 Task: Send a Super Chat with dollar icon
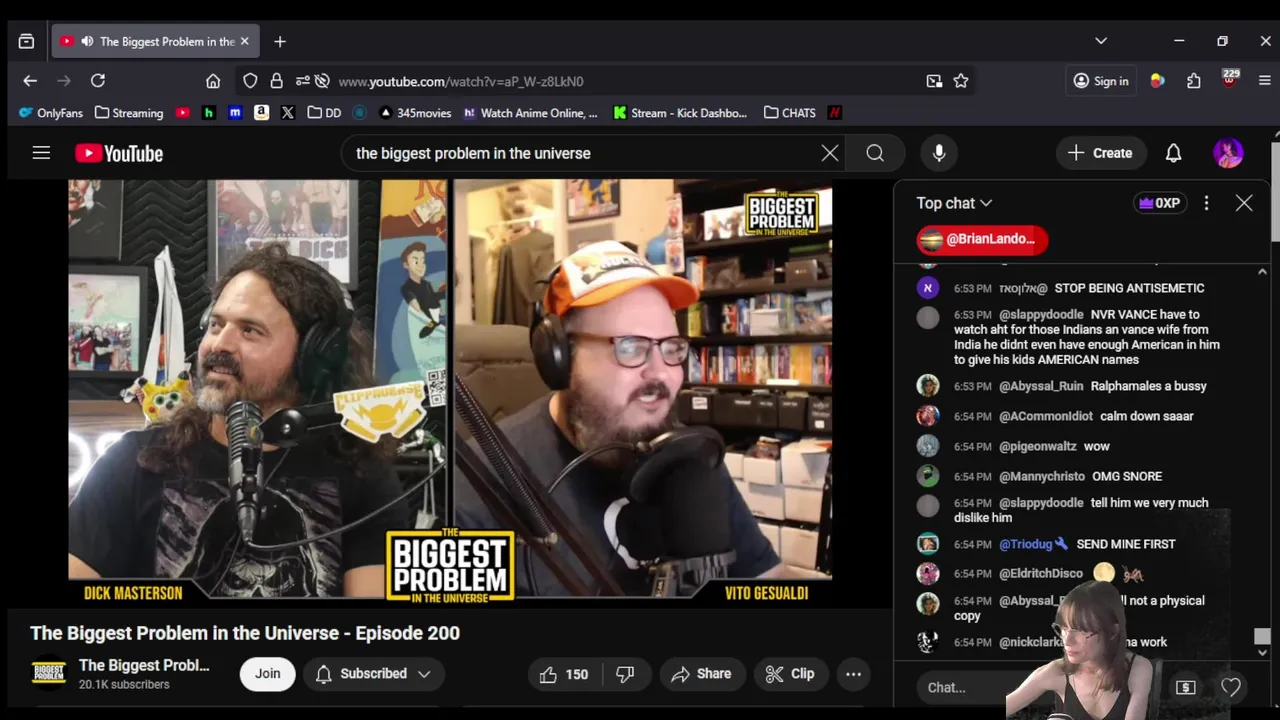click(1185, 687)
